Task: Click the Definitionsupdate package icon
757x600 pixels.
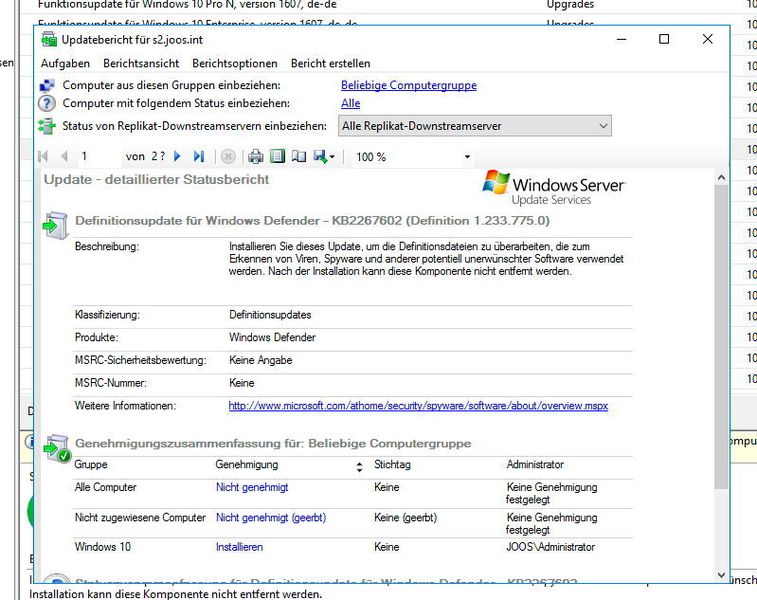Action: pyautogui.click(x=56, y=225)
